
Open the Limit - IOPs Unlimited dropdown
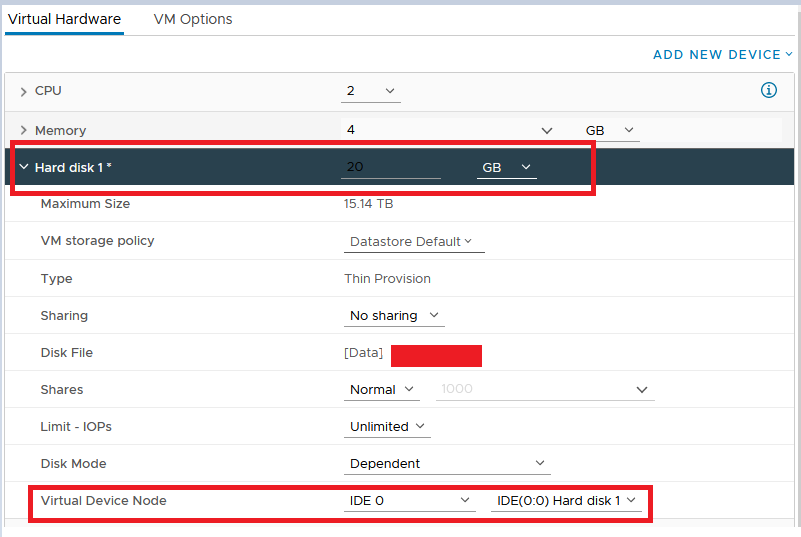pos(388,427)
